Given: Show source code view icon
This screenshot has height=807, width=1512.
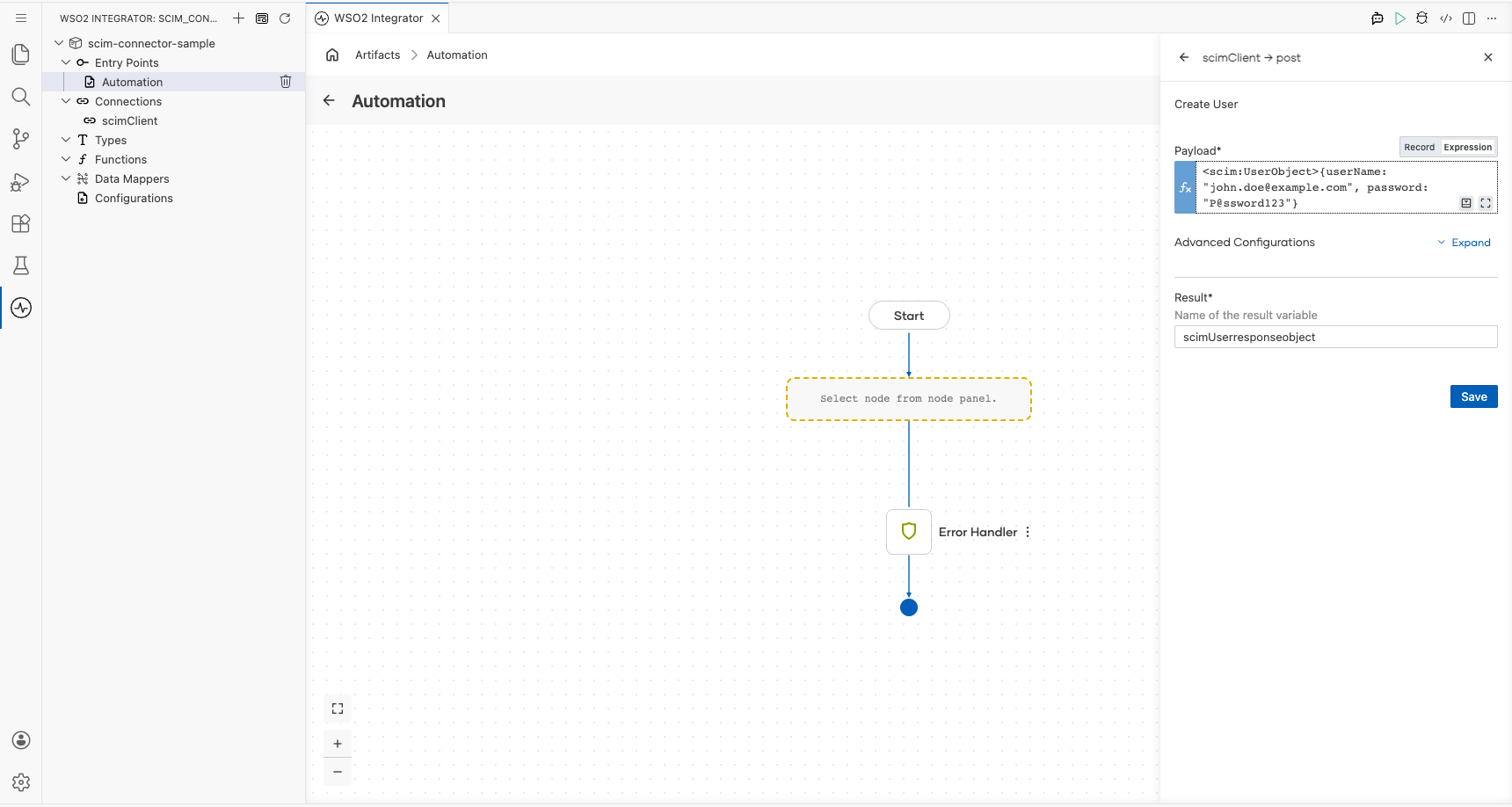Looking at the screenshot, I should [x=1446, y=18].
